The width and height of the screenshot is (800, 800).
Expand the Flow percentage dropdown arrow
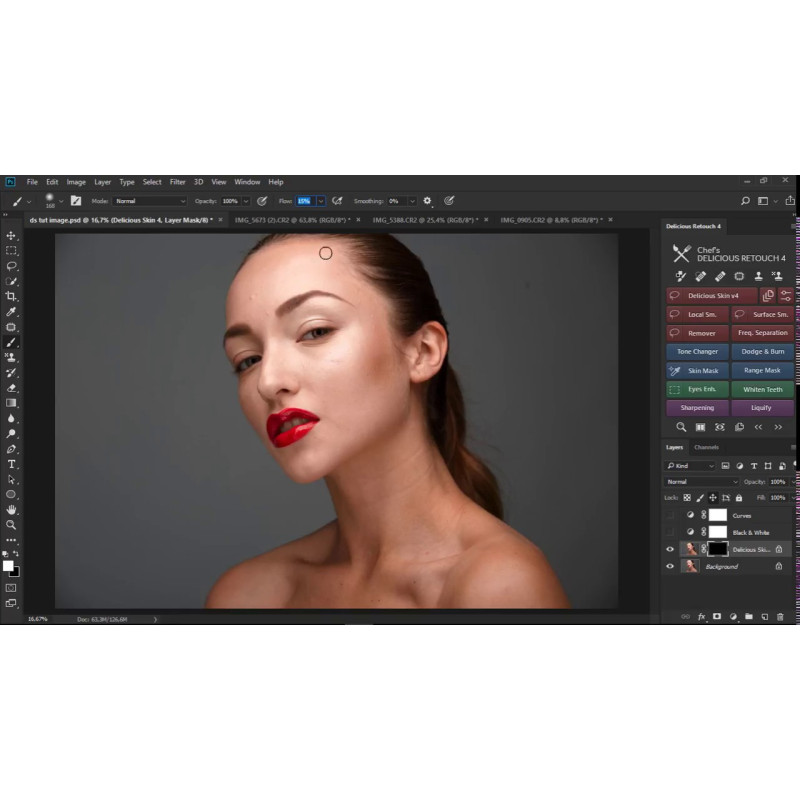tap(320, 201)
